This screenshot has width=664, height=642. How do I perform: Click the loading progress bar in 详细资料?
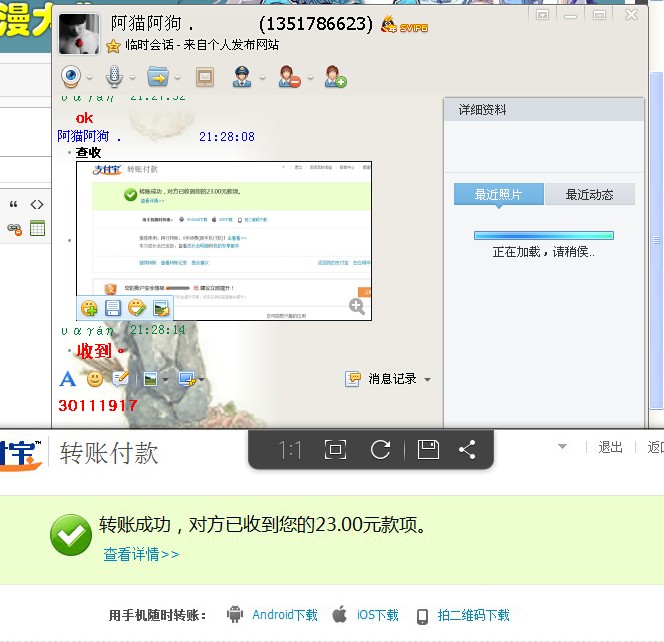pyautogui.click(x=544, y=235)
